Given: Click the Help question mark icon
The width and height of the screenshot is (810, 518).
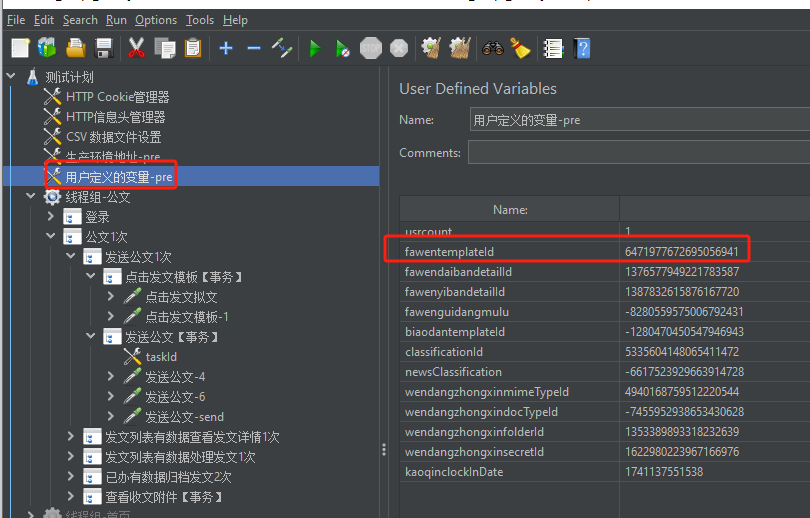Looking at the screenshot, I should tap(582, 49).
